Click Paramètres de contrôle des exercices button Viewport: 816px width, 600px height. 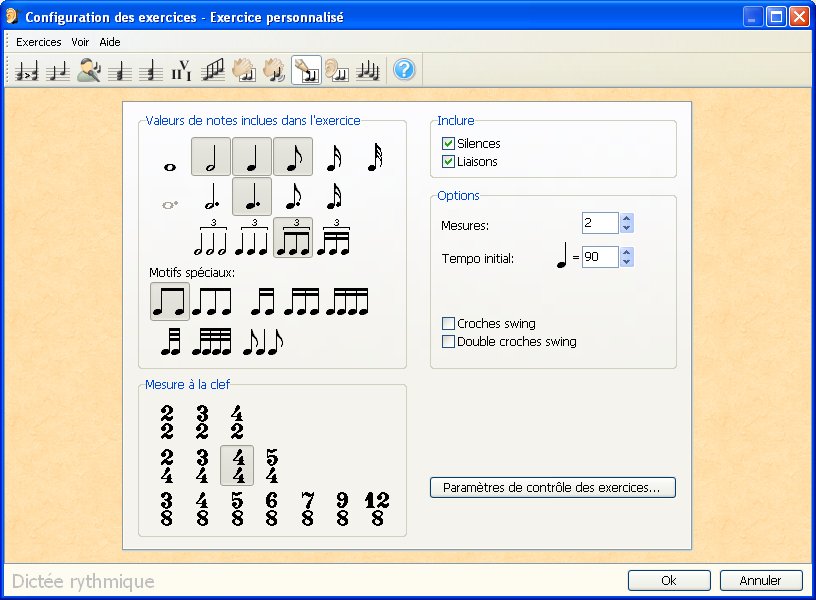point(552,488)
